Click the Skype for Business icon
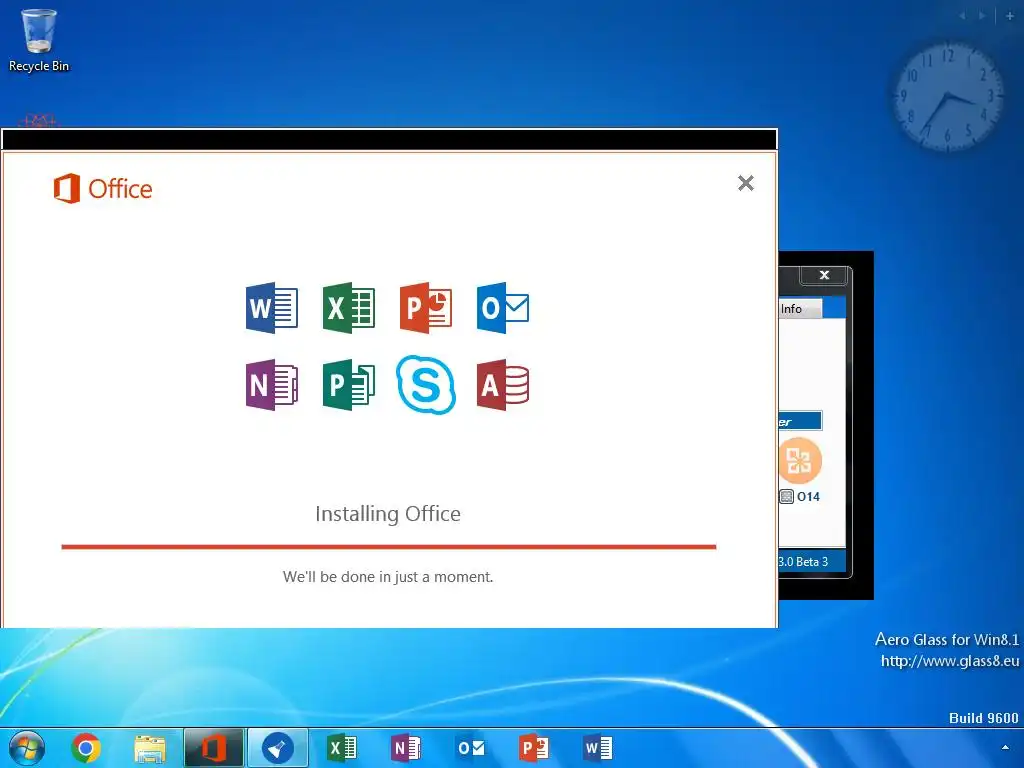This screenshot has height=768, width=1024. coord(426,385)
